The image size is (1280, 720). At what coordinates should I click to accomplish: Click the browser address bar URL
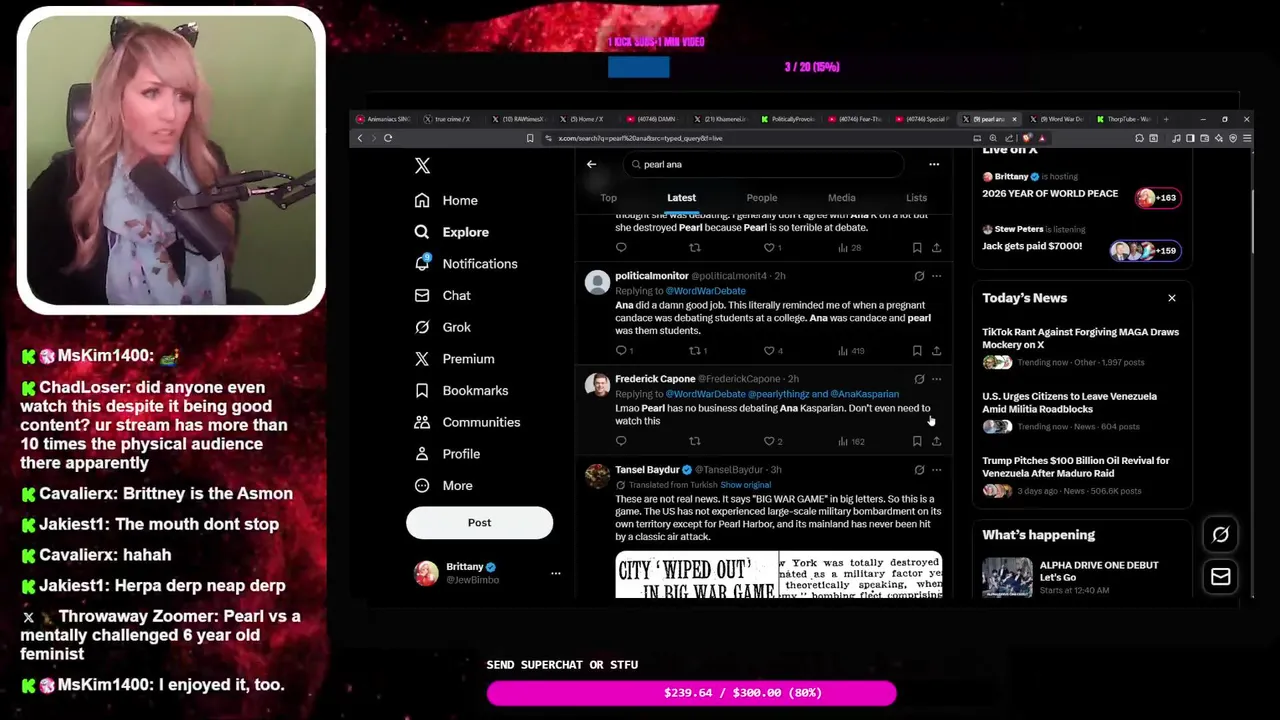640,138
